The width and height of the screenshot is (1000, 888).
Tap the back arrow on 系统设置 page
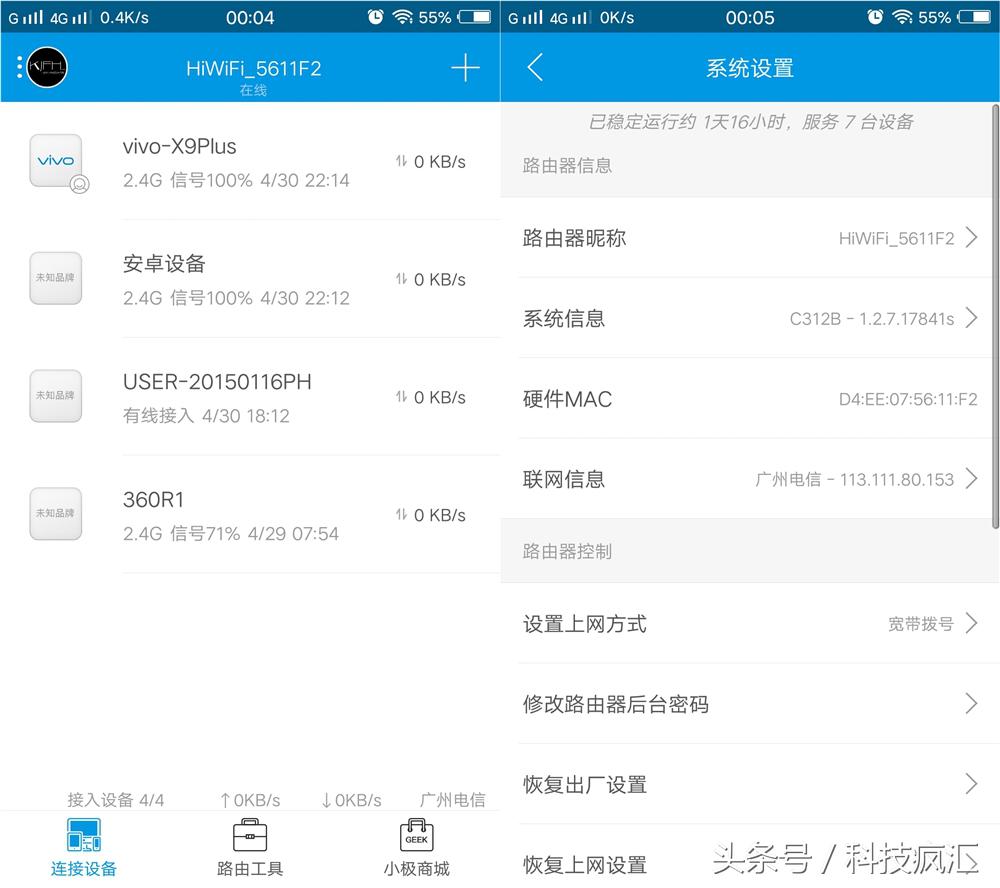pyautogui.click(x=536, y=68)
